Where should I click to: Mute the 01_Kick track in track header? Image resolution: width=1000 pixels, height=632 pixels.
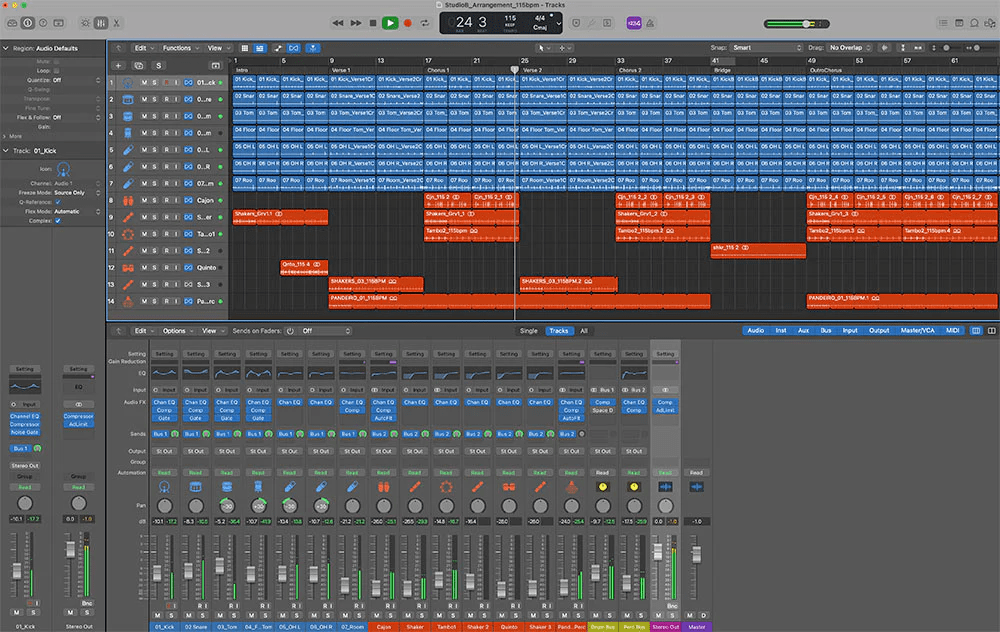[x=144, y=82]
